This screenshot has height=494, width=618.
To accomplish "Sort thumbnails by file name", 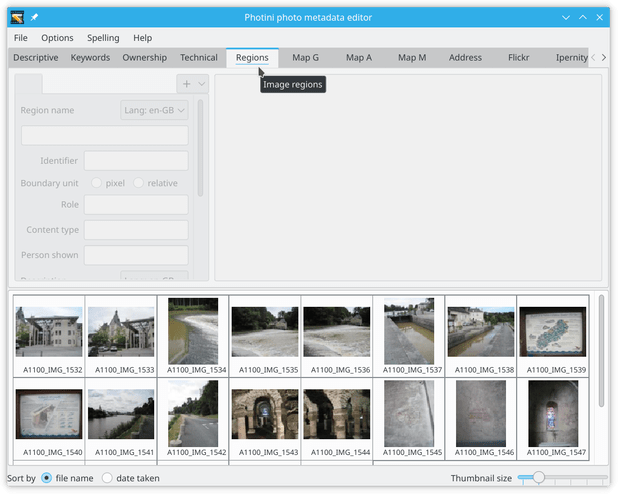I will coord(47,478).
